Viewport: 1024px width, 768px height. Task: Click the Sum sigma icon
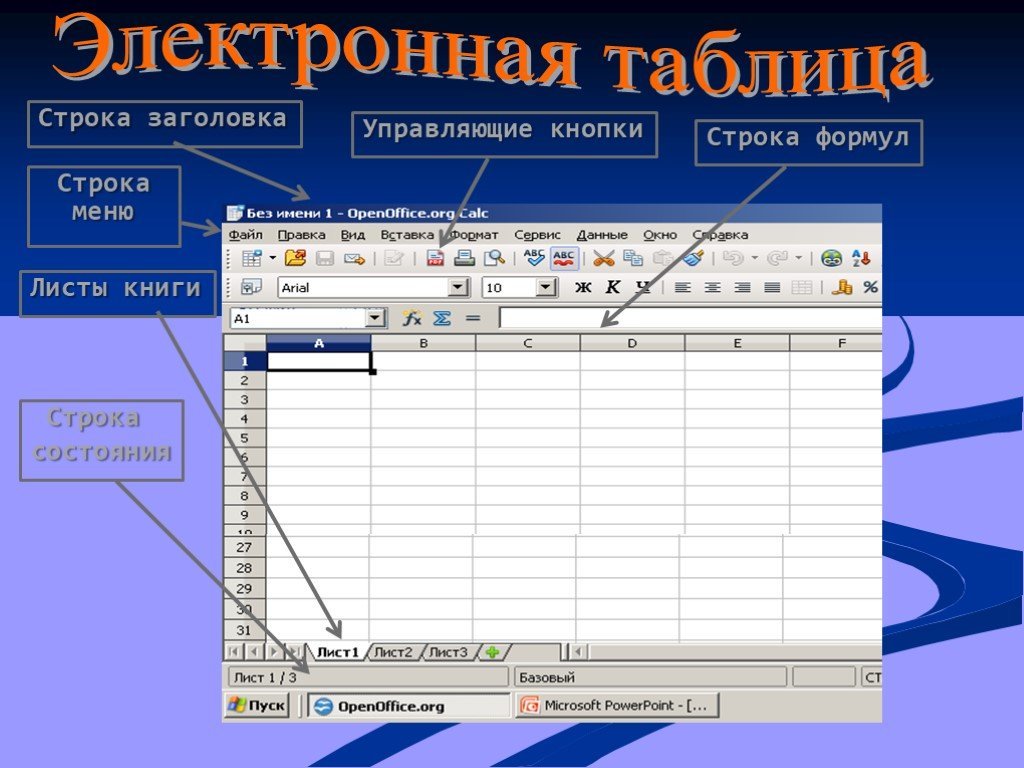pos(441,318)
